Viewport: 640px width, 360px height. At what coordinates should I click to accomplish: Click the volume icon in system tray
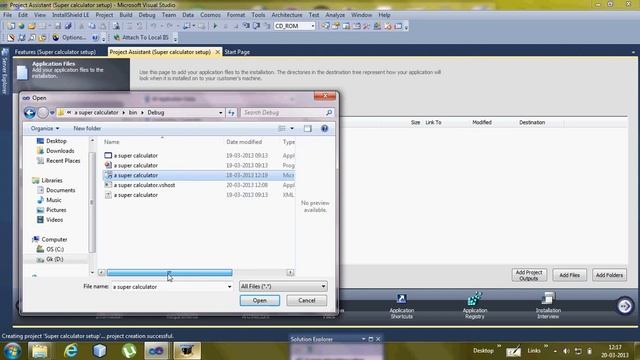pos(566,351)
